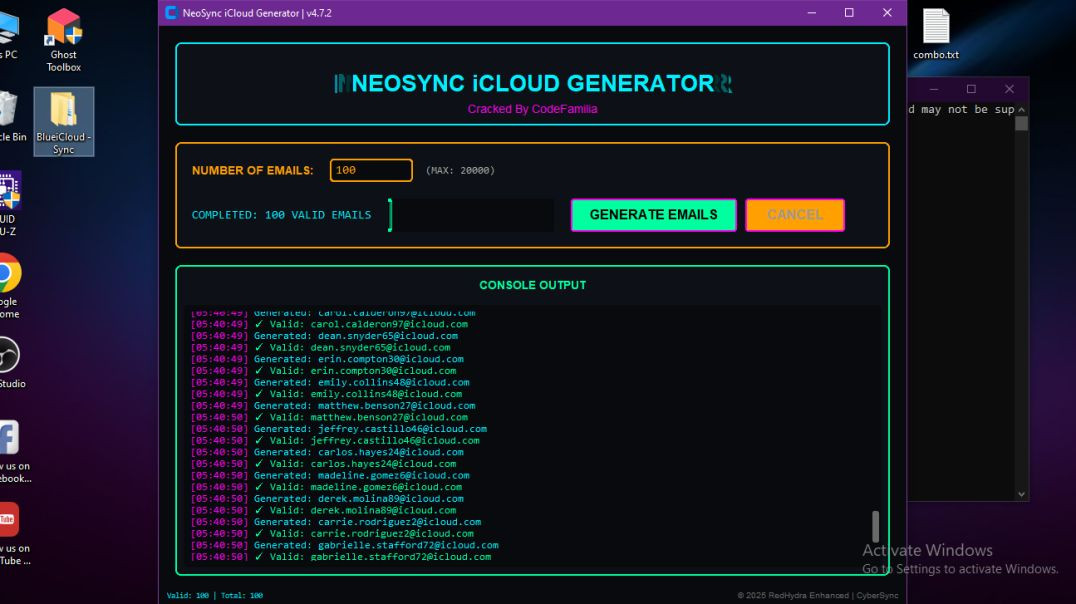This screenshot has width=1076, height=604.
Task: Open the Google Chrome desktop icon
Action: pos(10,286)
